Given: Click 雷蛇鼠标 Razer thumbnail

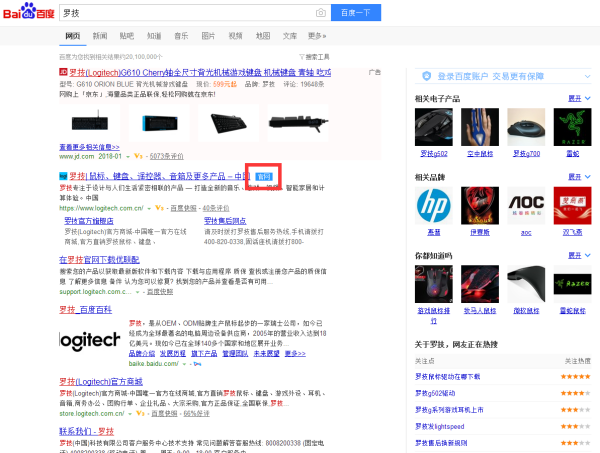Looking at the screenshot, I should pos(572,284).
